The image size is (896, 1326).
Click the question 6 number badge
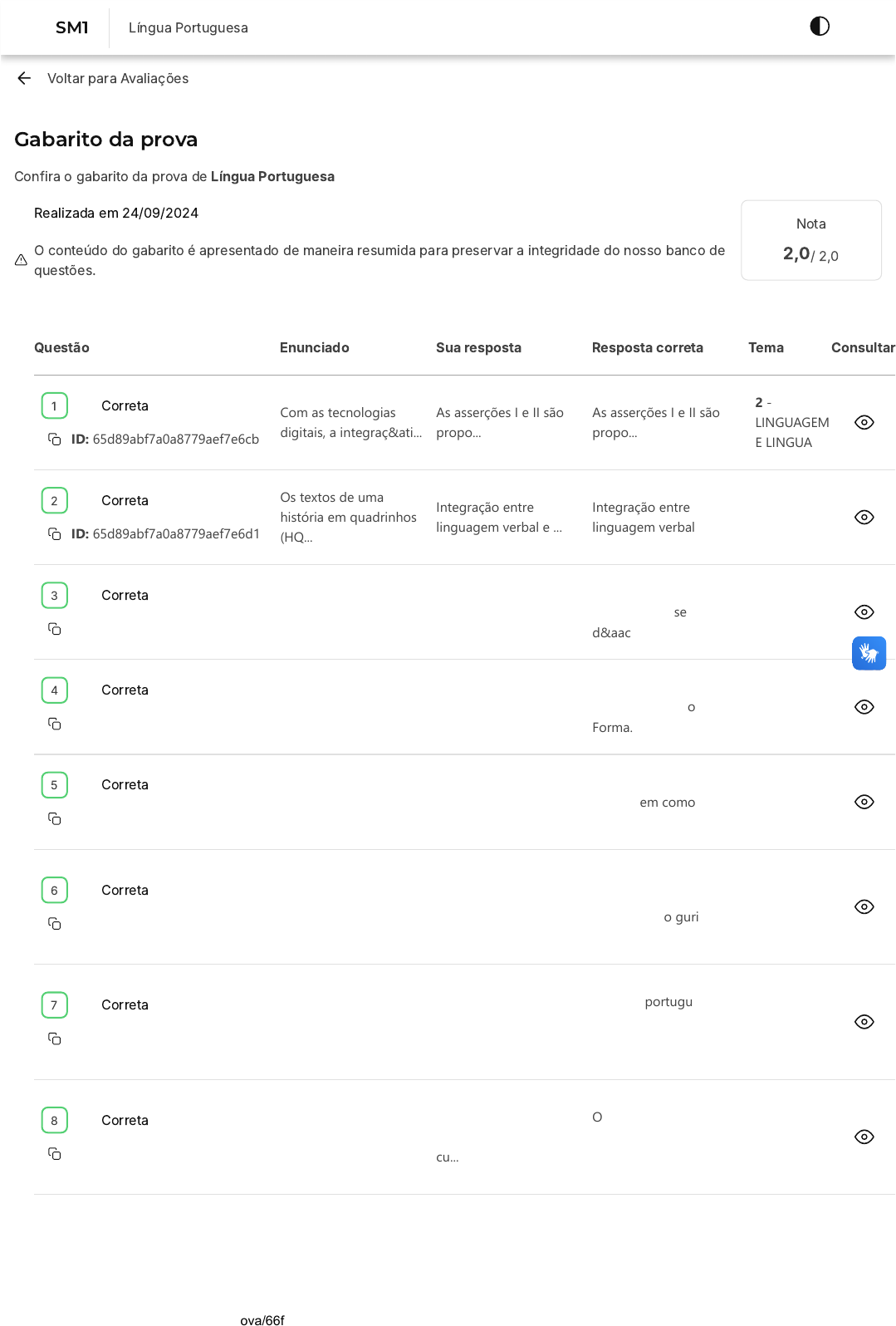(x=55, y=891)
